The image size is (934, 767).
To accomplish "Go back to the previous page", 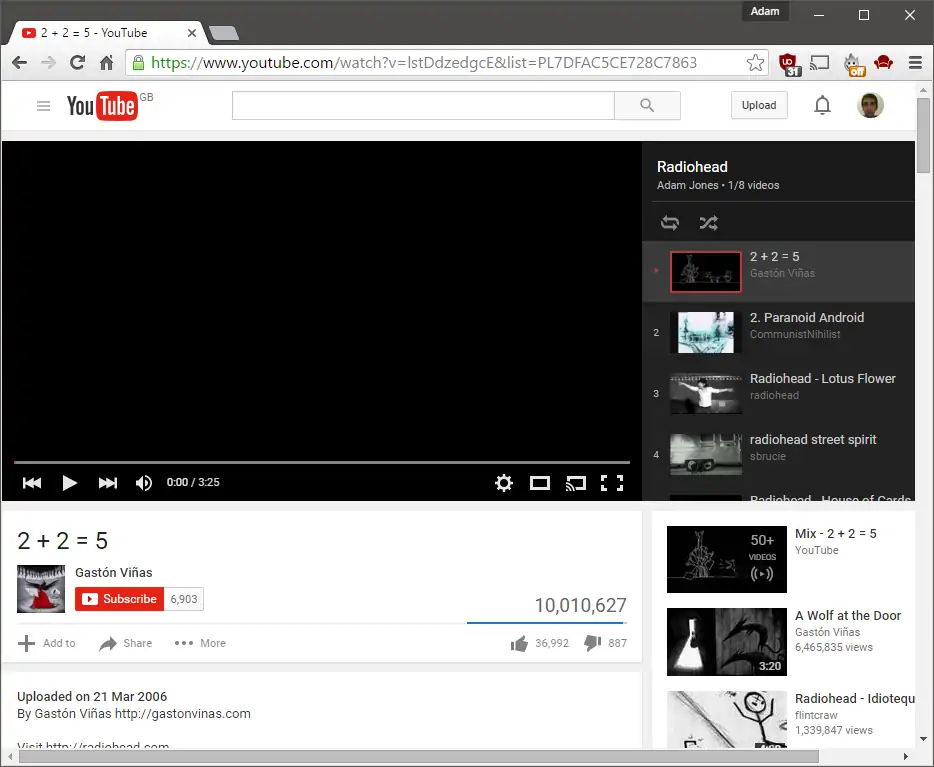I will [x=19, y=63].
